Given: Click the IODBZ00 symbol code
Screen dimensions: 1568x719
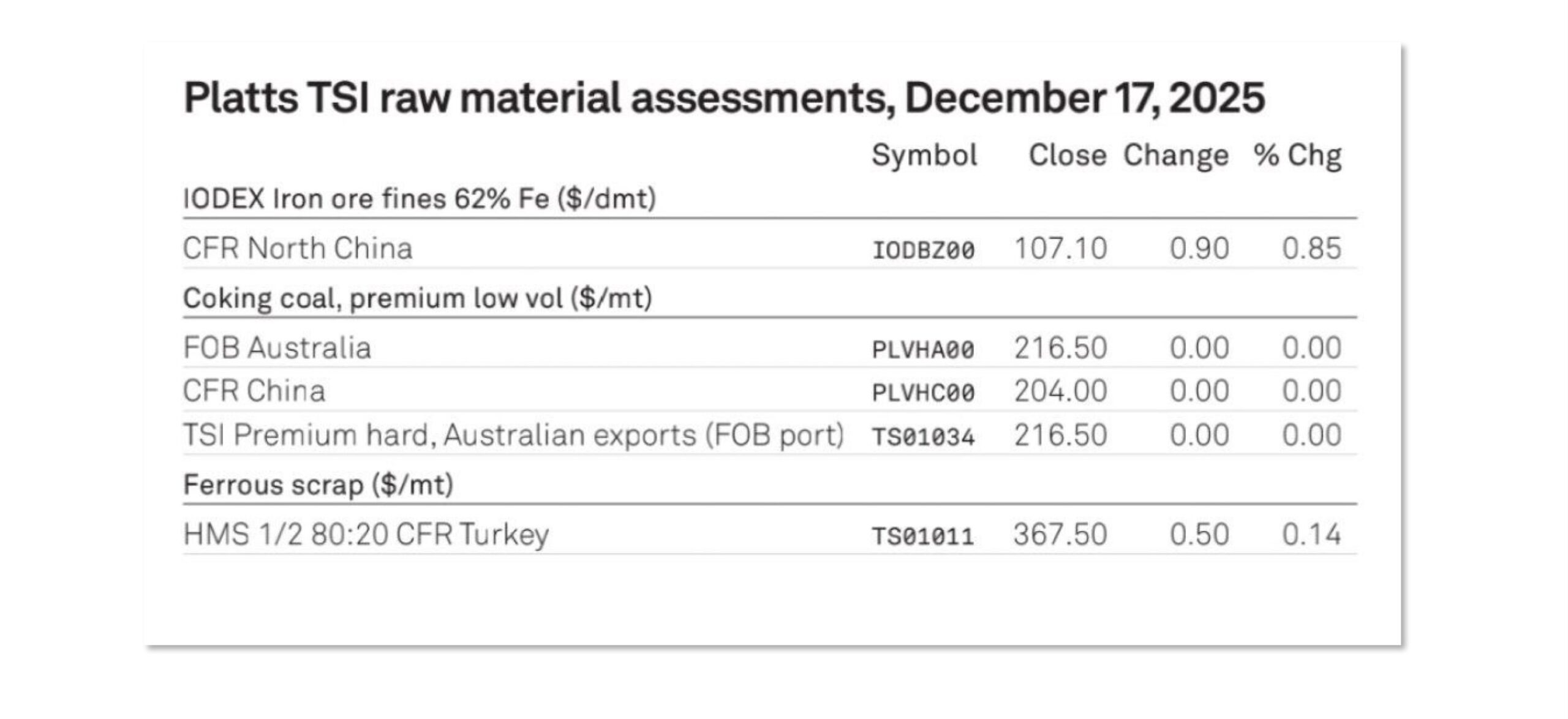Looking at the screenshot, I should pyautogui.click(x=923, y=250).
